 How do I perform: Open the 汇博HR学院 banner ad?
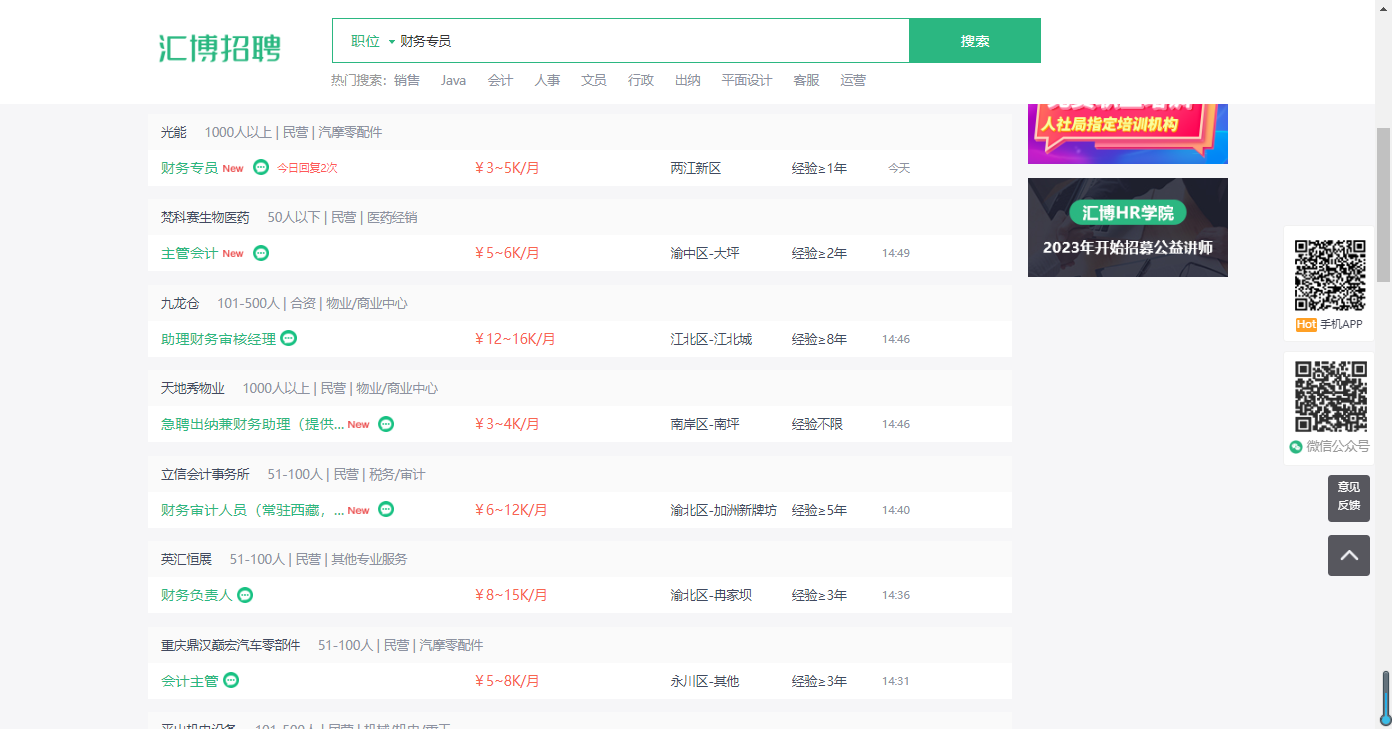[x=1128, y=227]
